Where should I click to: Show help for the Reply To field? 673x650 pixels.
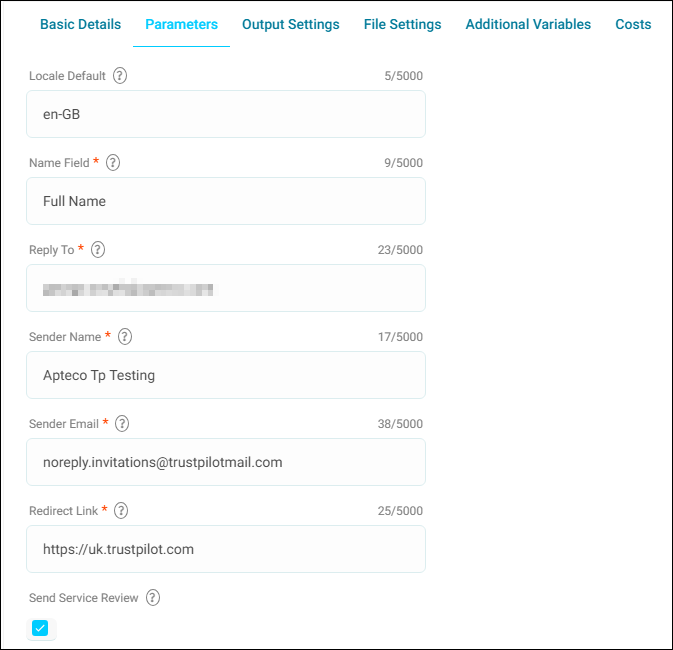pos(98,249)
